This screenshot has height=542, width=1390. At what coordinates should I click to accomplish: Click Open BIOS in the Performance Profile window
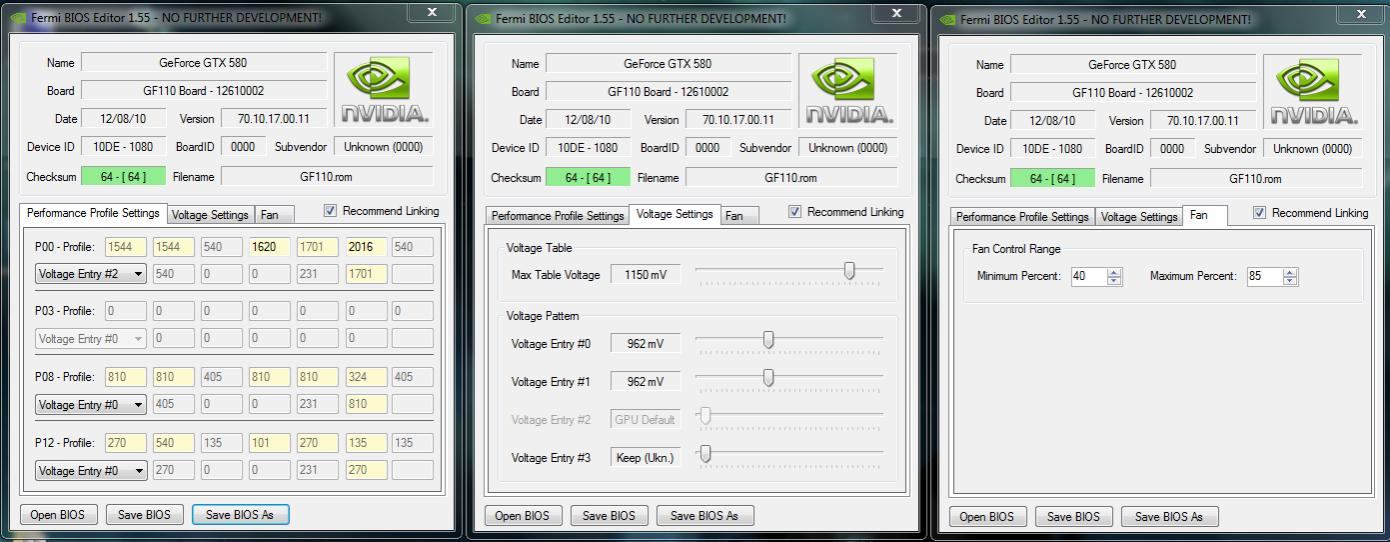click(59, 515)
